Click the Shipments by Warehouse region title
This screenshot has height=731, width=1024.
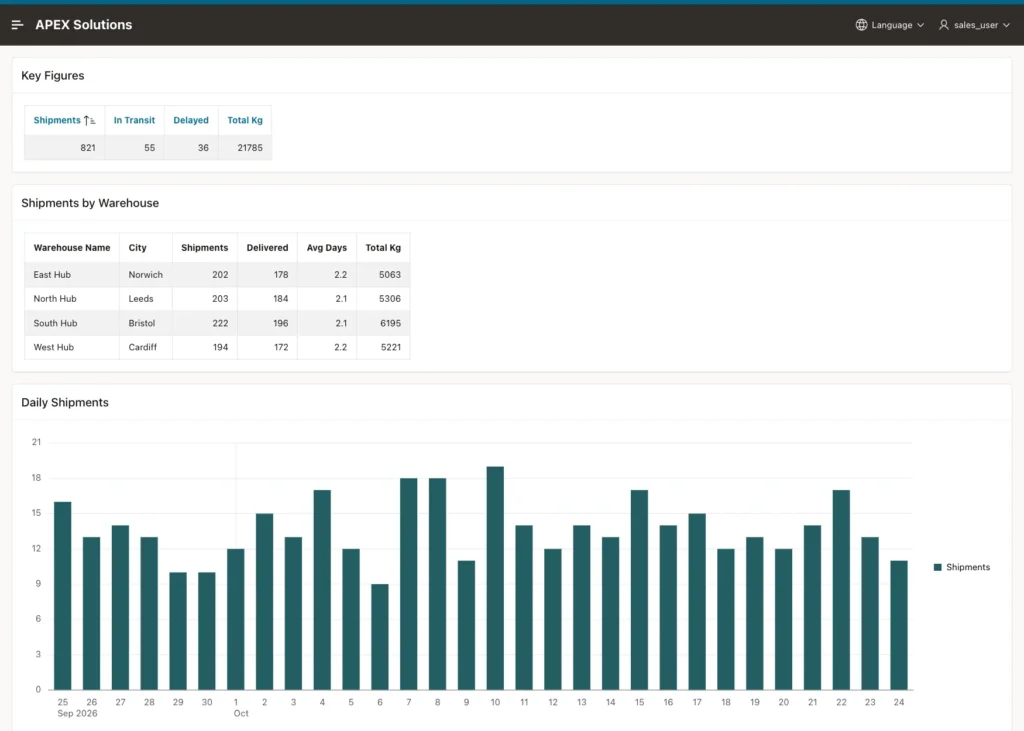[x=89, y=203]
